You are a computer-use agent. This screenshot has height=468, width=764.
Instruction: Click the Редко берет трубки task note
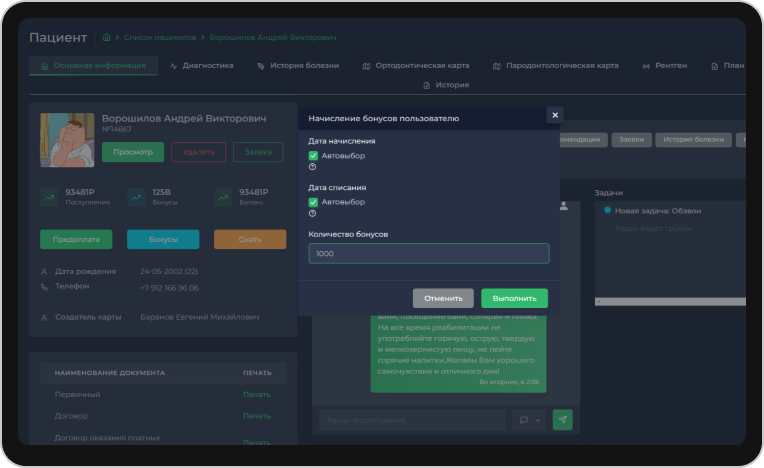tap(653, 228)
